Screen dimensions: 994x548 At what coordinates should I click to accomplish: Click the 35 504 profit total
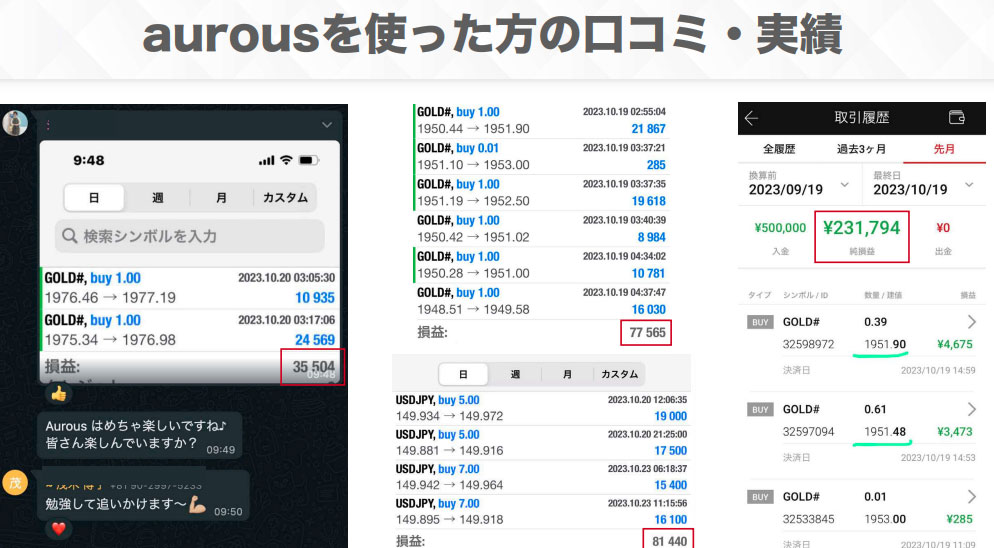313,367
